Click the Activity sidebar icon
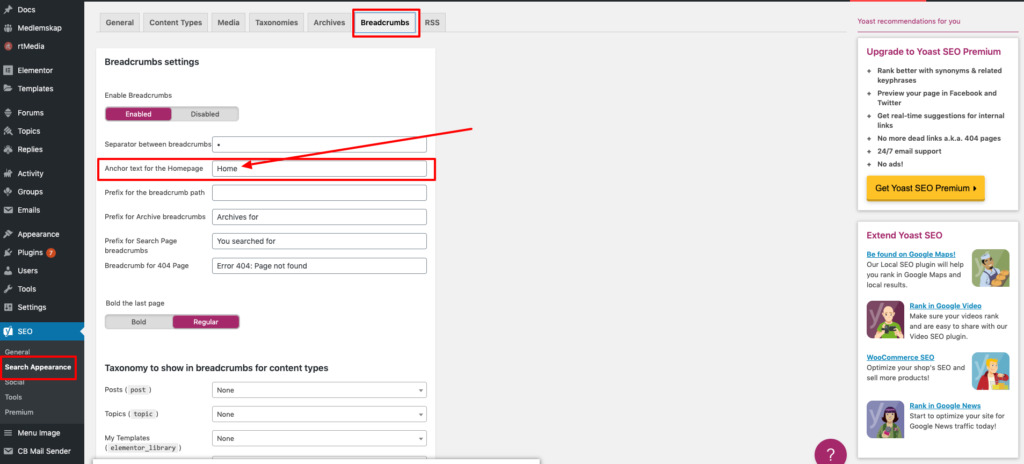Viewport: 1024px width, 464px height. point(8,173)
